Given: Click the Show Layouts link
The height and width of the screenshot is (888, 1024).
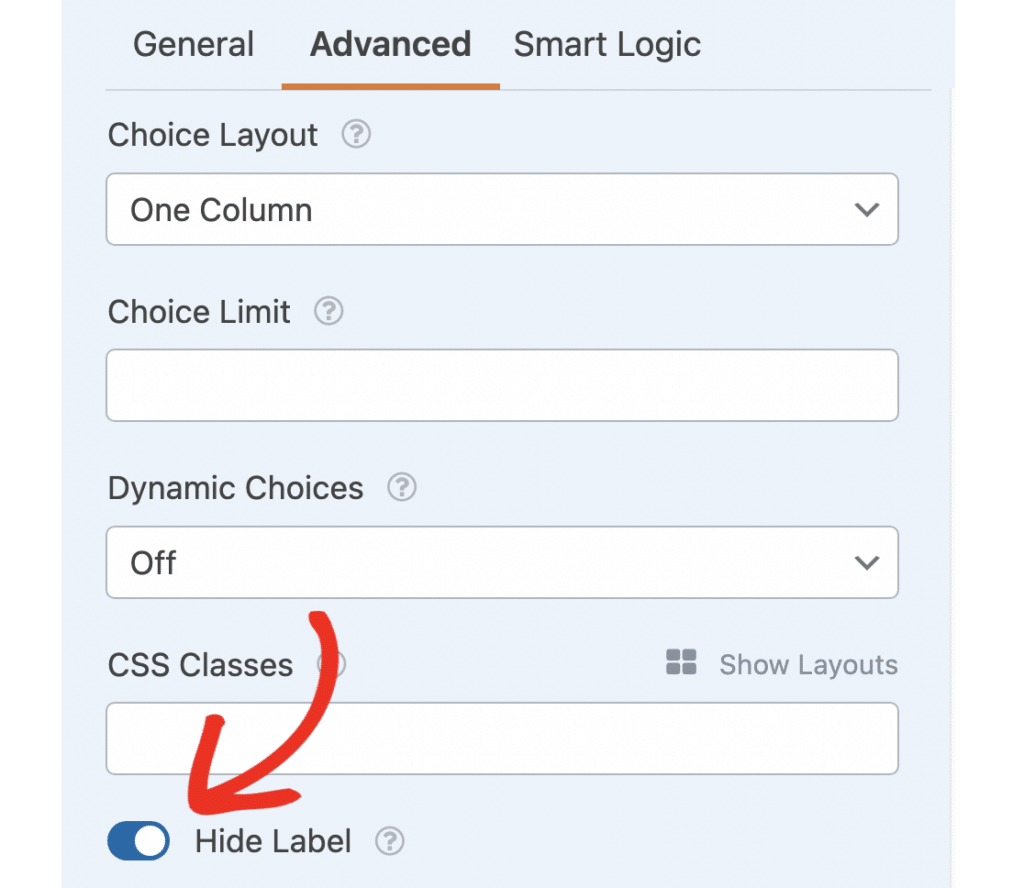Looking at the screenshot, I should (x=808, y=664).
